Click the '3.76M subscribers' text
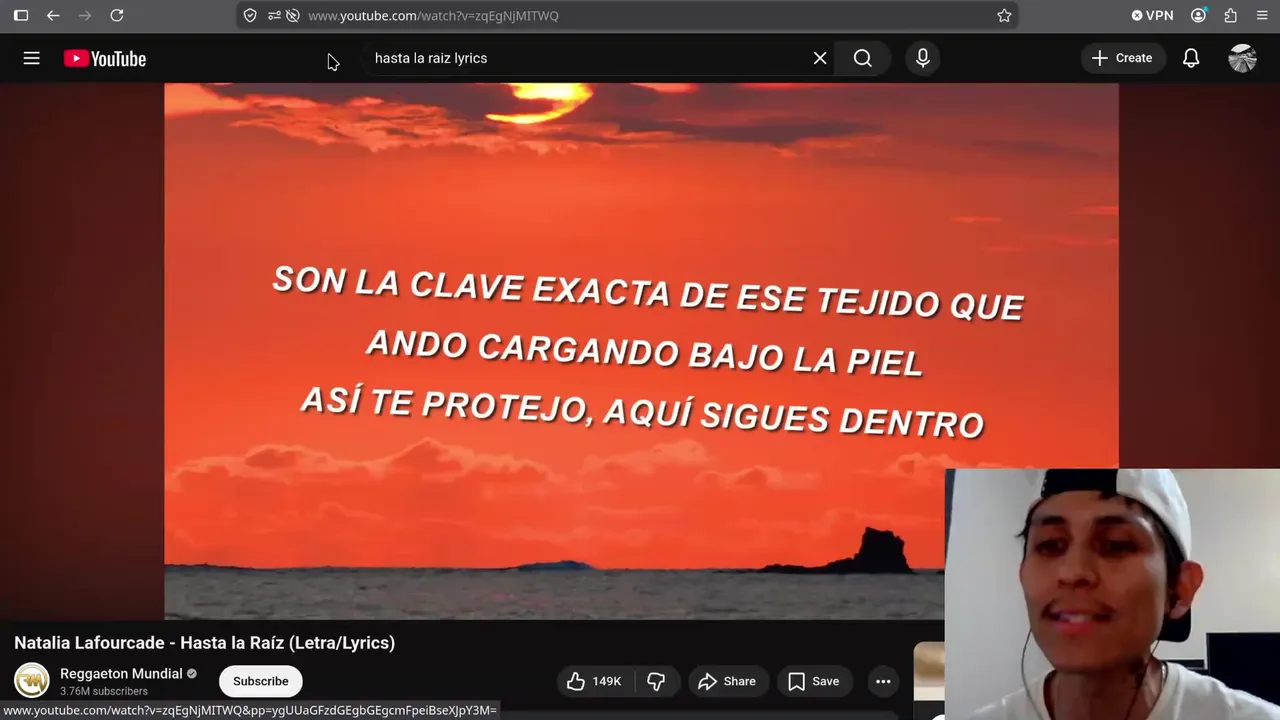Screen dimensions: 1280x720 [103, 691]
